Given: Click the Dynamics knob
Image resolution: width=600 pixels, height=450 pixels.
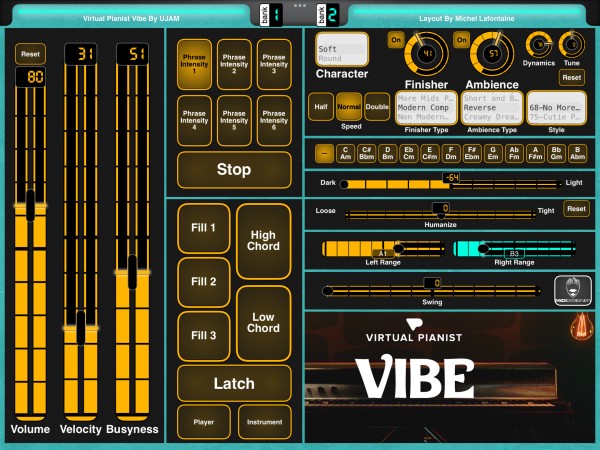Looking at the screenshot, I should click(x=539, y=45).
